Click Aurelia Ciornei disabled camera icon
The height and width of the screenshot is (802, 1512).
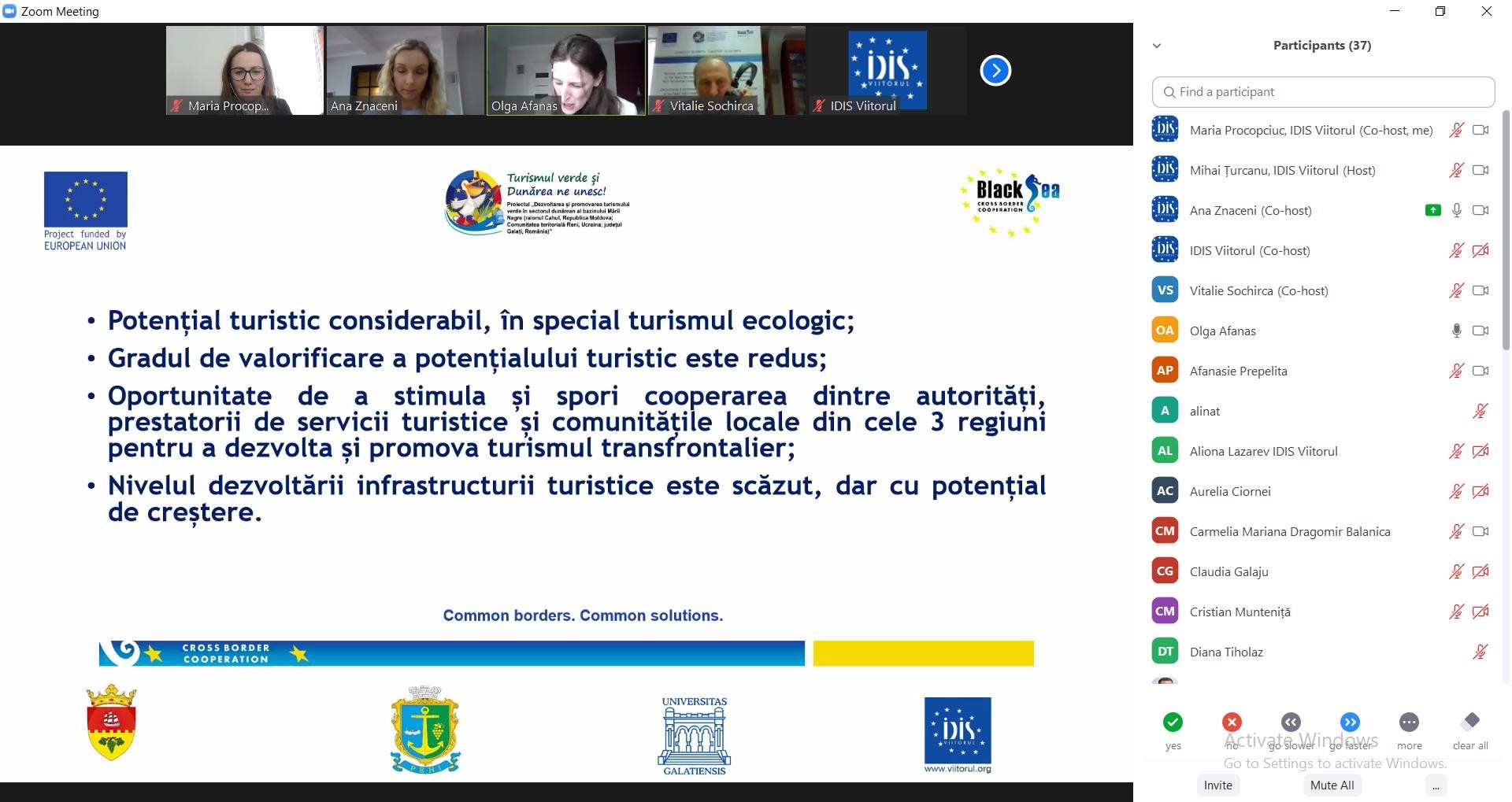coord(1480,492)
